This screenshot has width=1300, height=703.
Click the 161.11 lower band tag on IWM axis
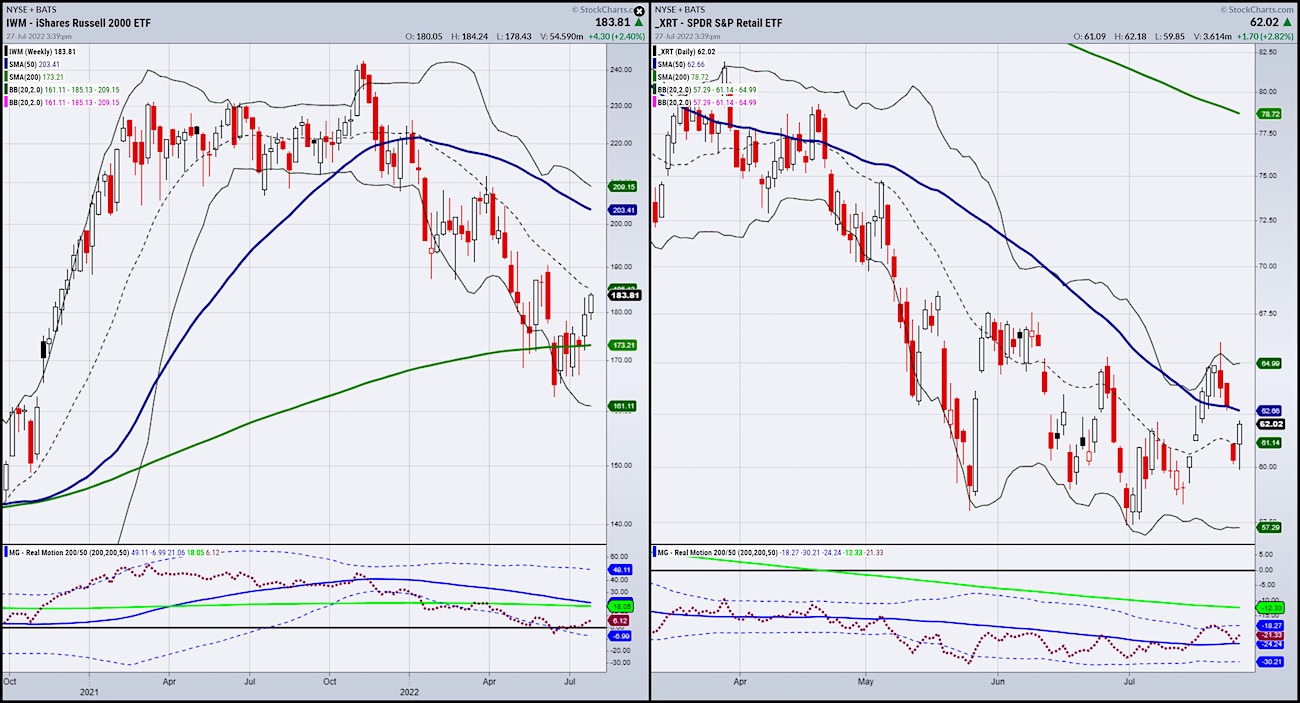[621, 406]
